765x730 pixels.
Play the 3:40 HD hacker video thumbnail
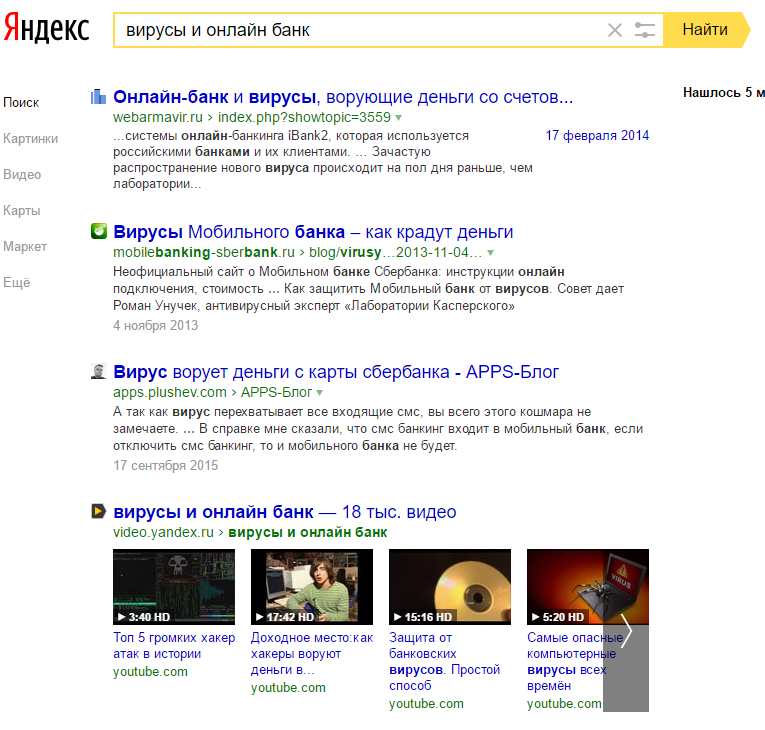click(x=174, y=587)
